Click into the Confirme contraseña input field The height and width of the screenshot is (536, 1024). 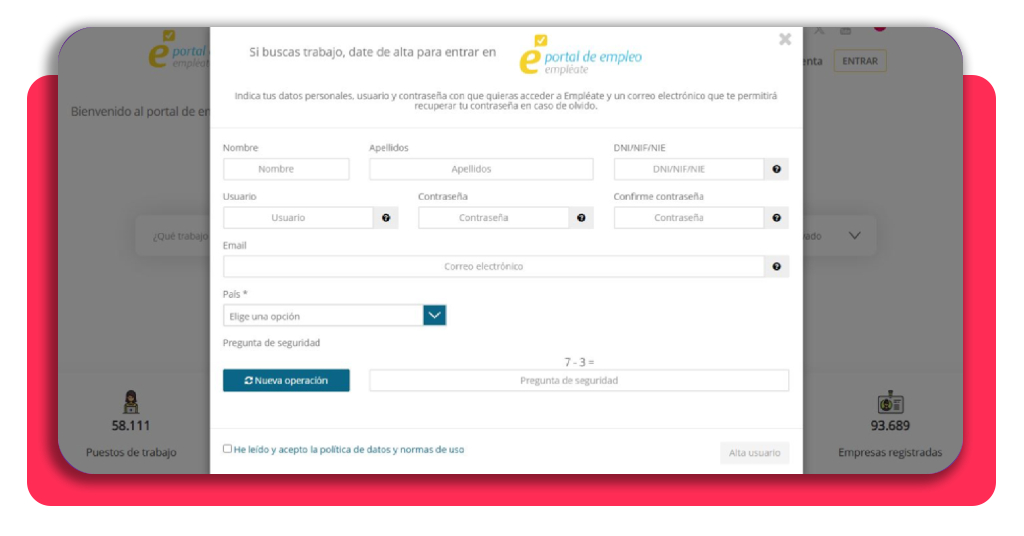click(x=689, y=218)
